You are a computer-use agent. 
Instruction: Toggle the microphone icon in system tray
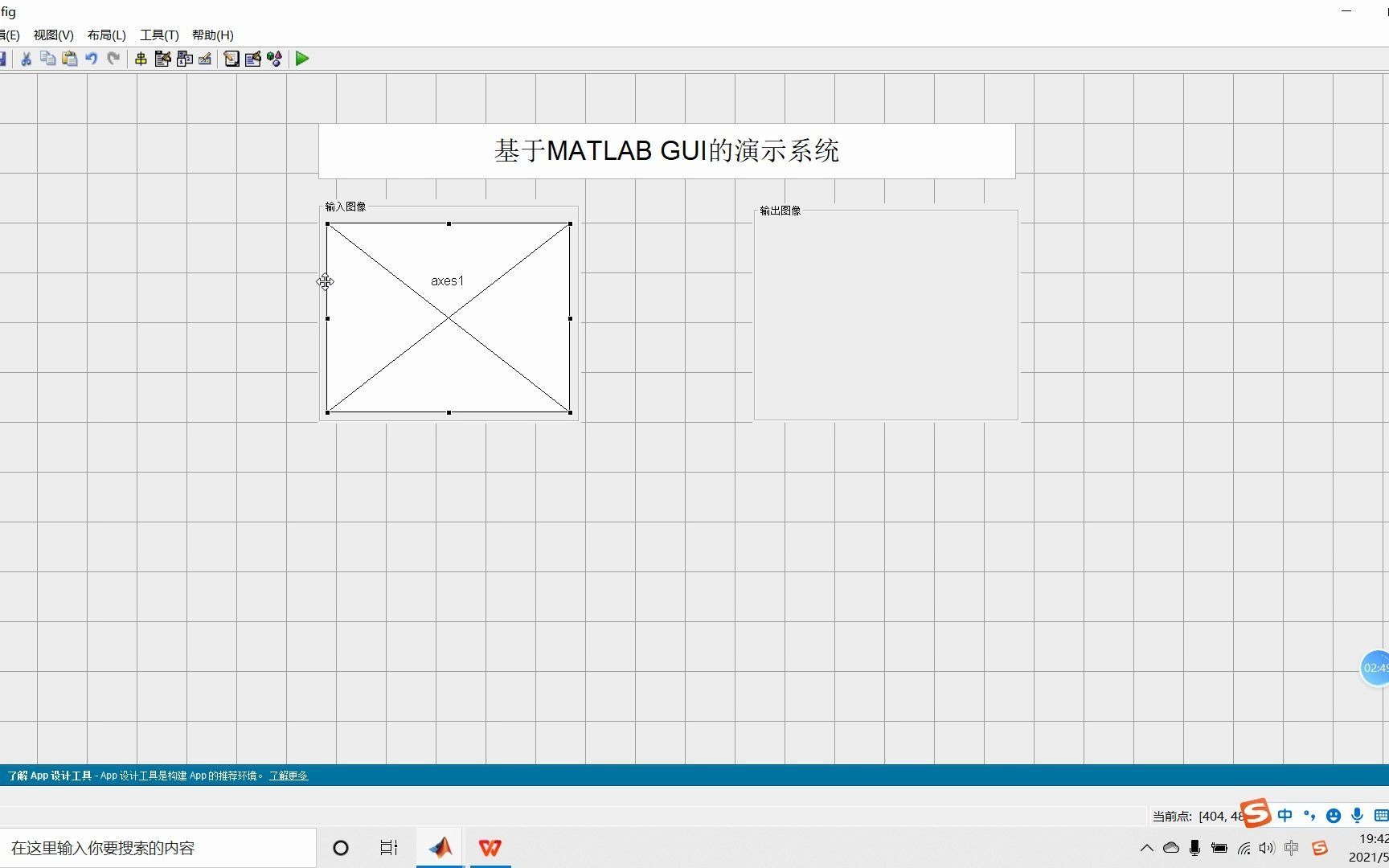point(1194,848)
